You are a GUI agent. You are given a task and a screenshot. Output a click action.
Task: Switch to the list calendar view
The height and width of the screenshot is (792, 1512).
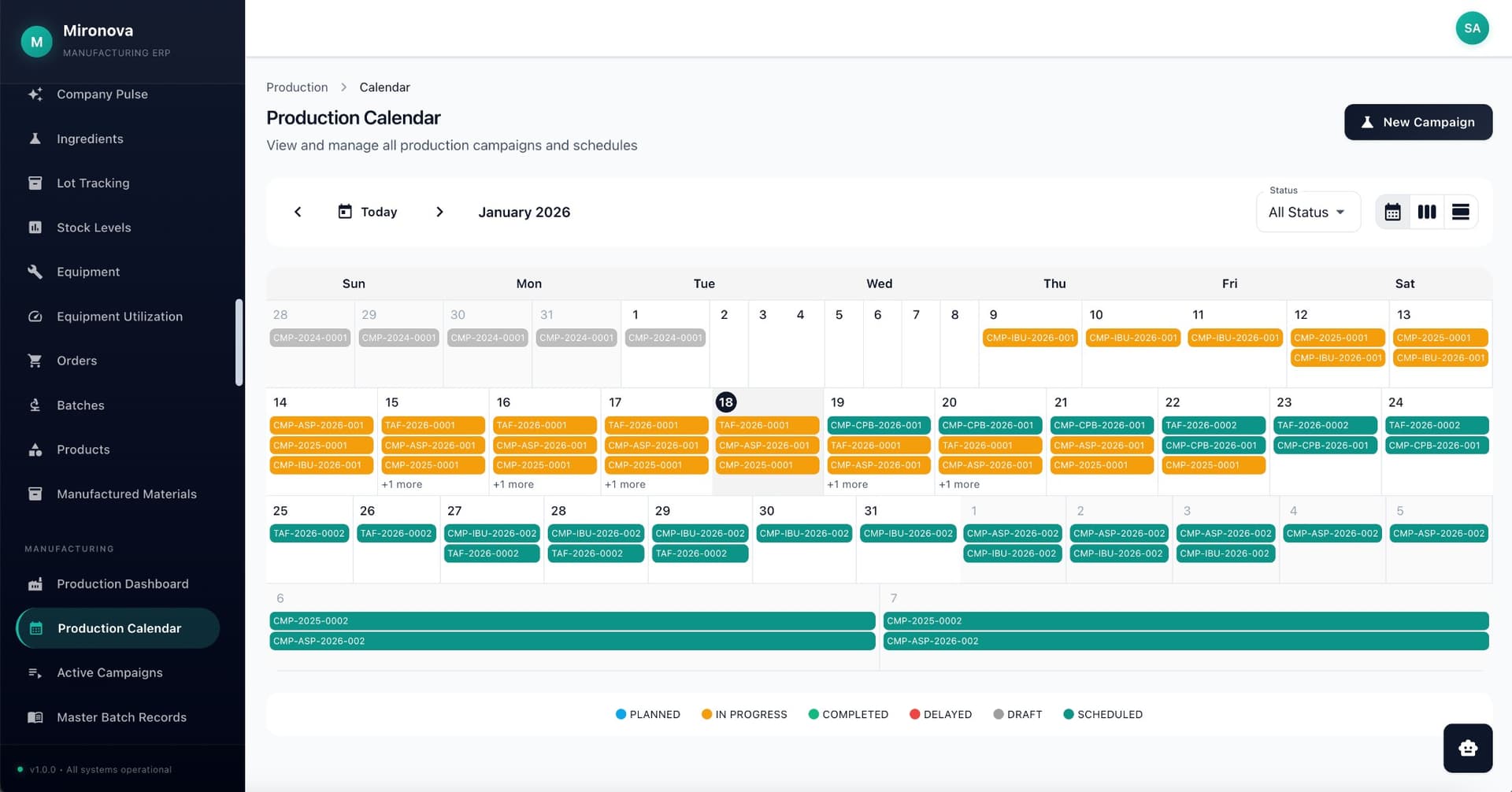click(1461, 211)
